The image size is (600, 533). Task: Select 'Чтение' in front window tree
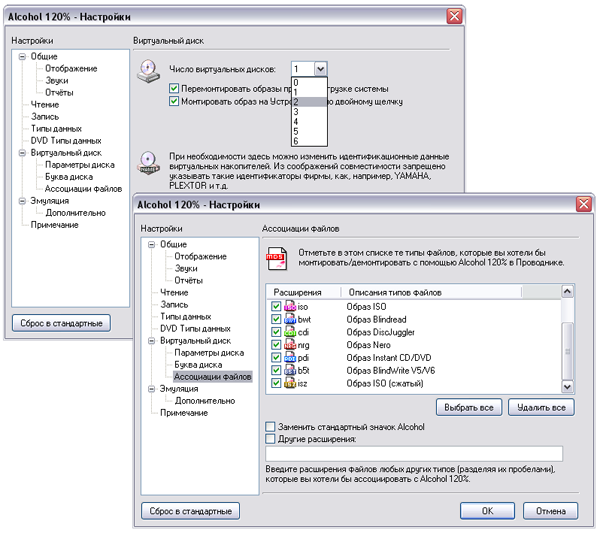click(x=174, y=293)
